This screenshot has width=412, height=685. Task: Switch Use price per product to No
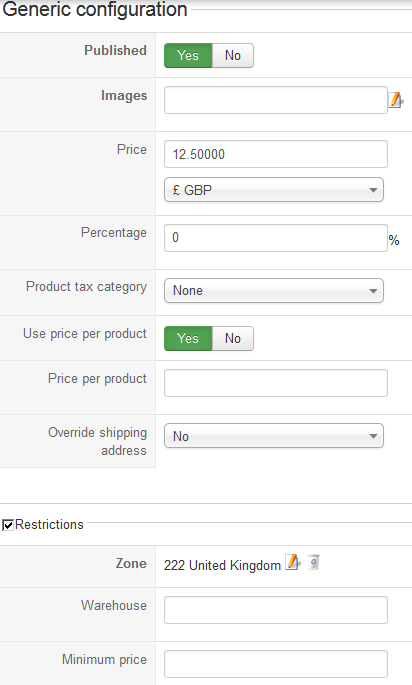click(x=233, y=339)
